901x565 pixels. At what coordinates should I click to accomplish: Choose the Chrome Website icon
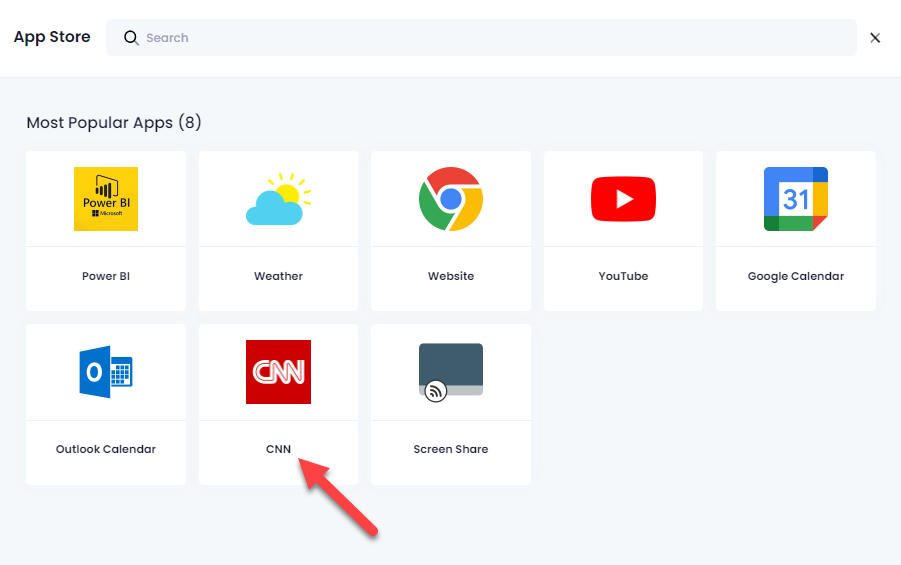pos(451,199)
